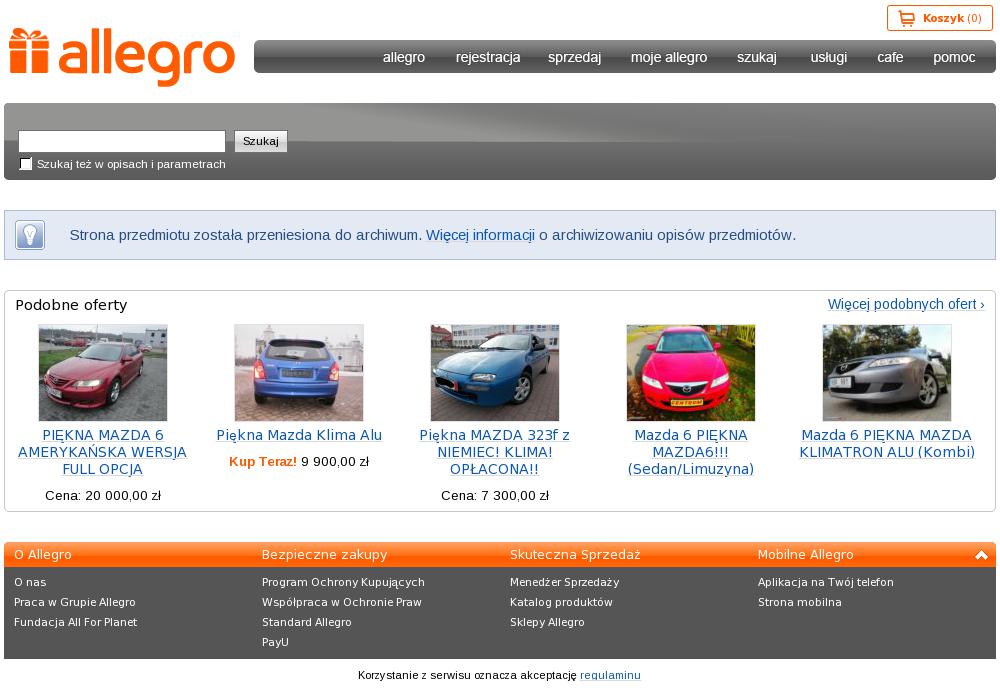Open Piękna MAZDA 323f z NIEMIEC listing
Image resolution: width=1000 pixels, height=695 pixels.
[495, 452]
